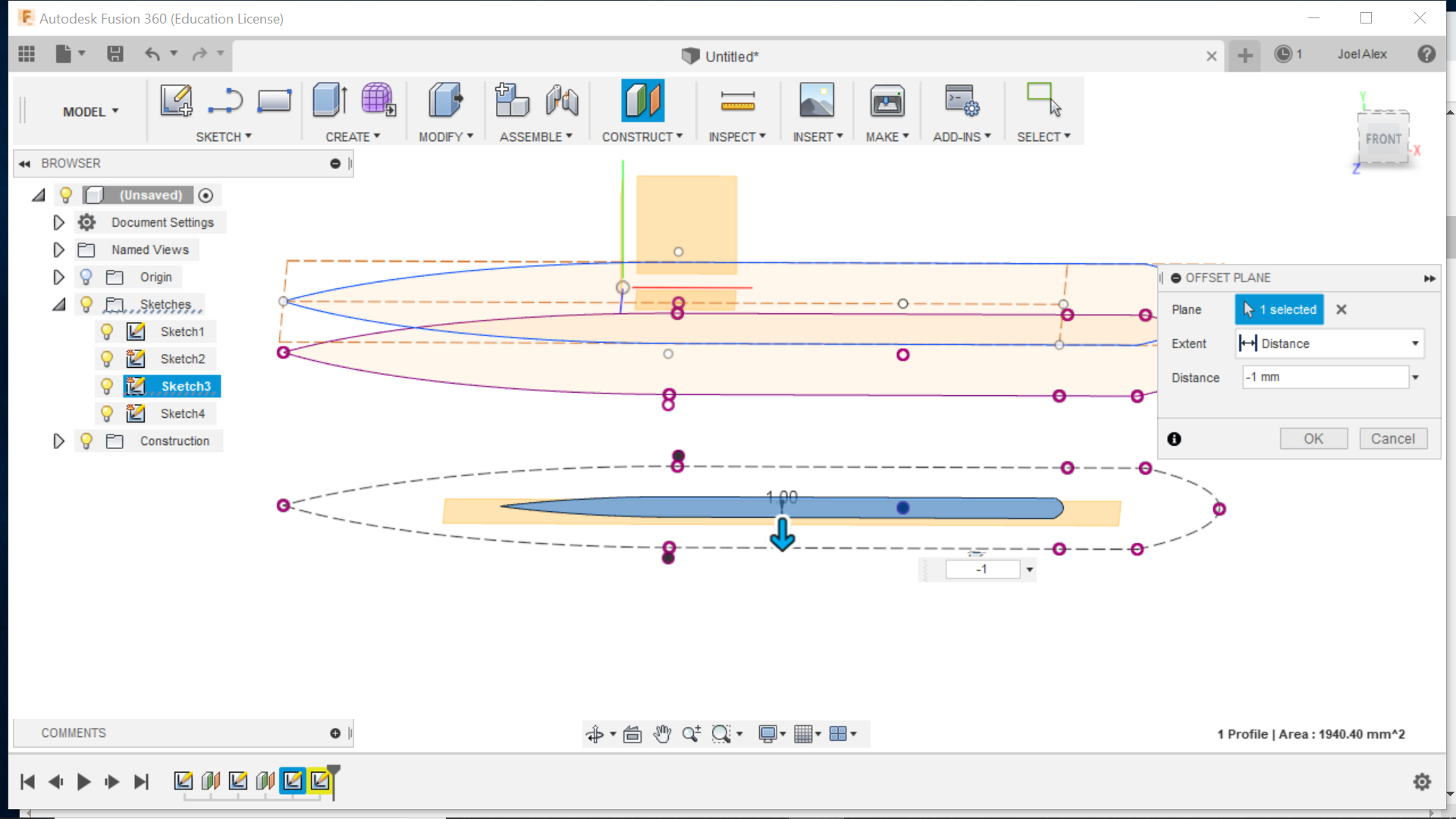Click the Joint assemble icon
Image resolution: width=1456 pixels, height=819 pixels.
click(562, 100)
